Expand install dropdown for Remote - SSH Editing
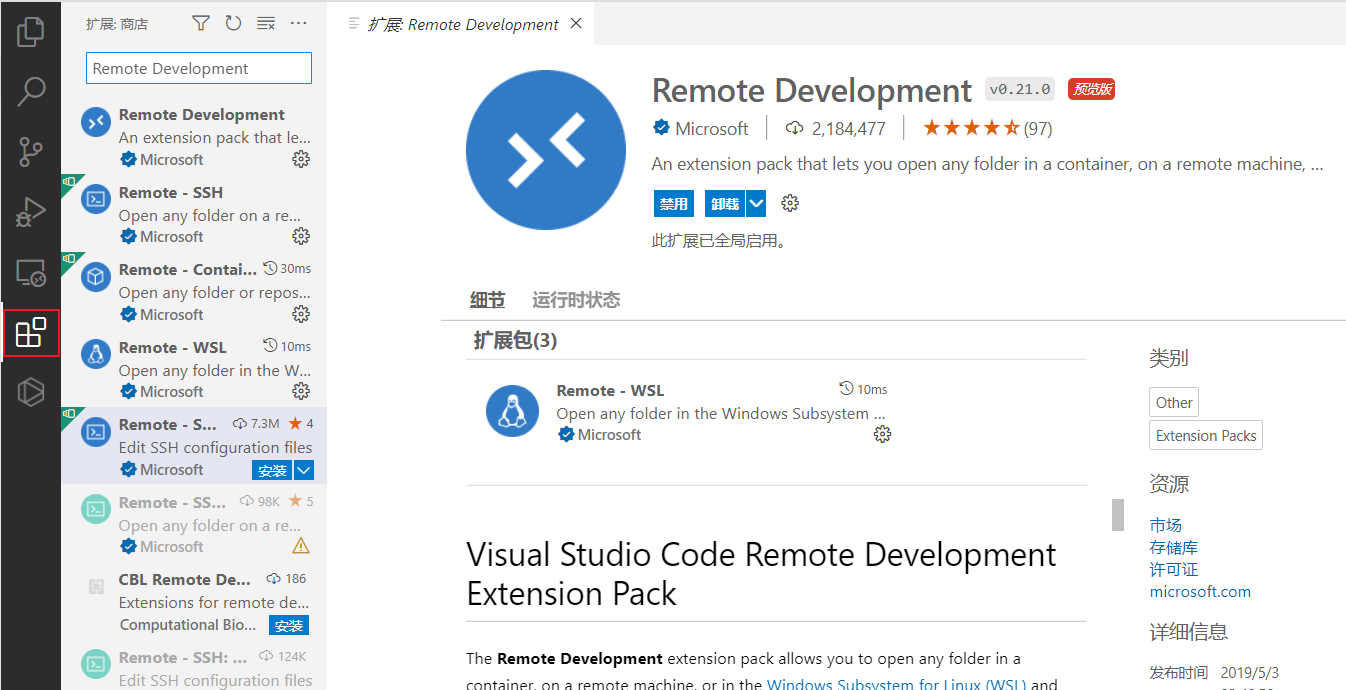 point(304,470)
